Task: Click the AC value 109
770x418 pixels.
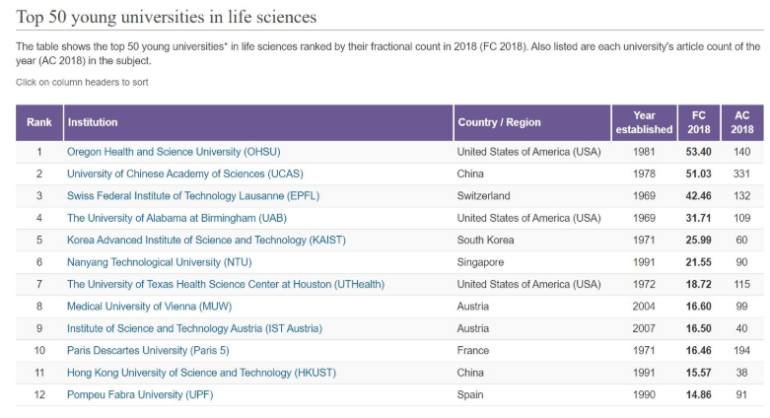Action: 742,218
